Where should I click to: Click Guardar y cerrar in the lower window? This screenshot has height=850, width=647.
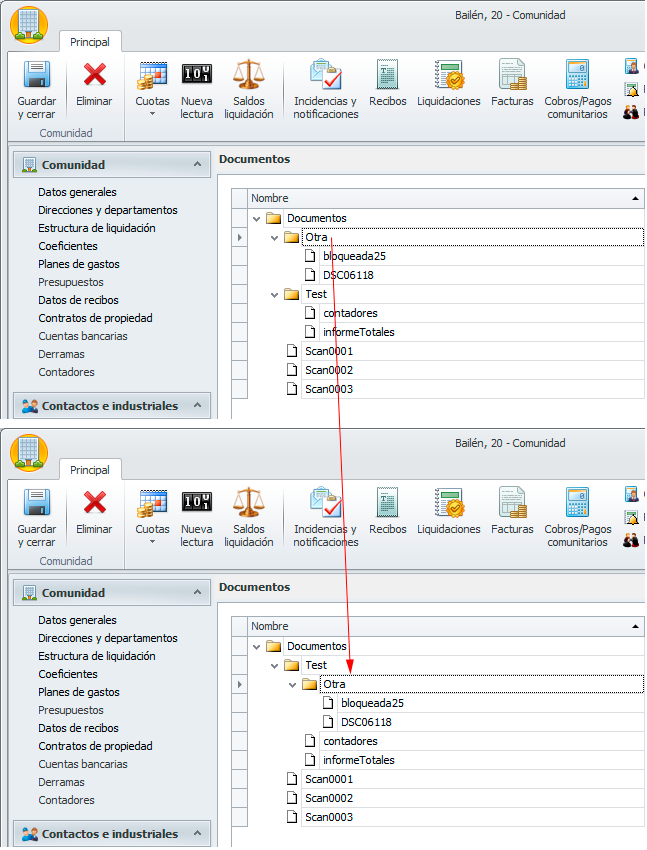point(36,518)
